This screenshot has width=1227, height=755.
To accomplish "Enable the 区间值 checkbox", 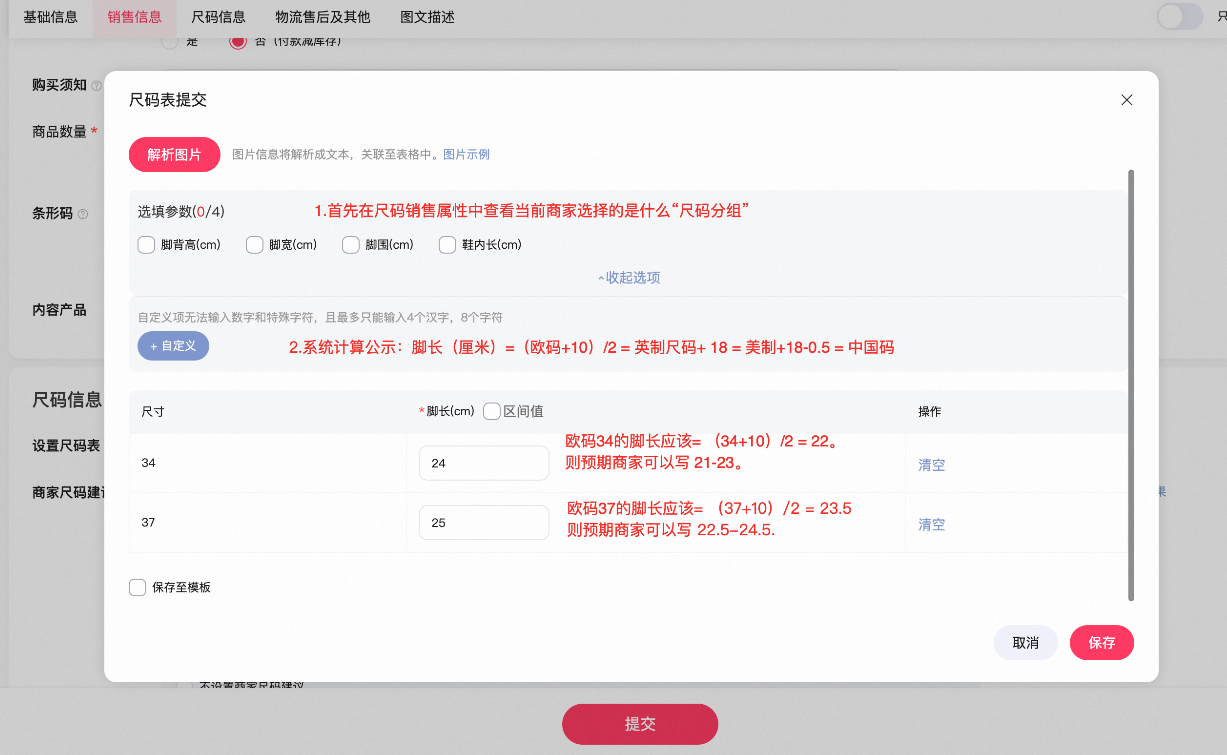I will click(x=492, y=411).
